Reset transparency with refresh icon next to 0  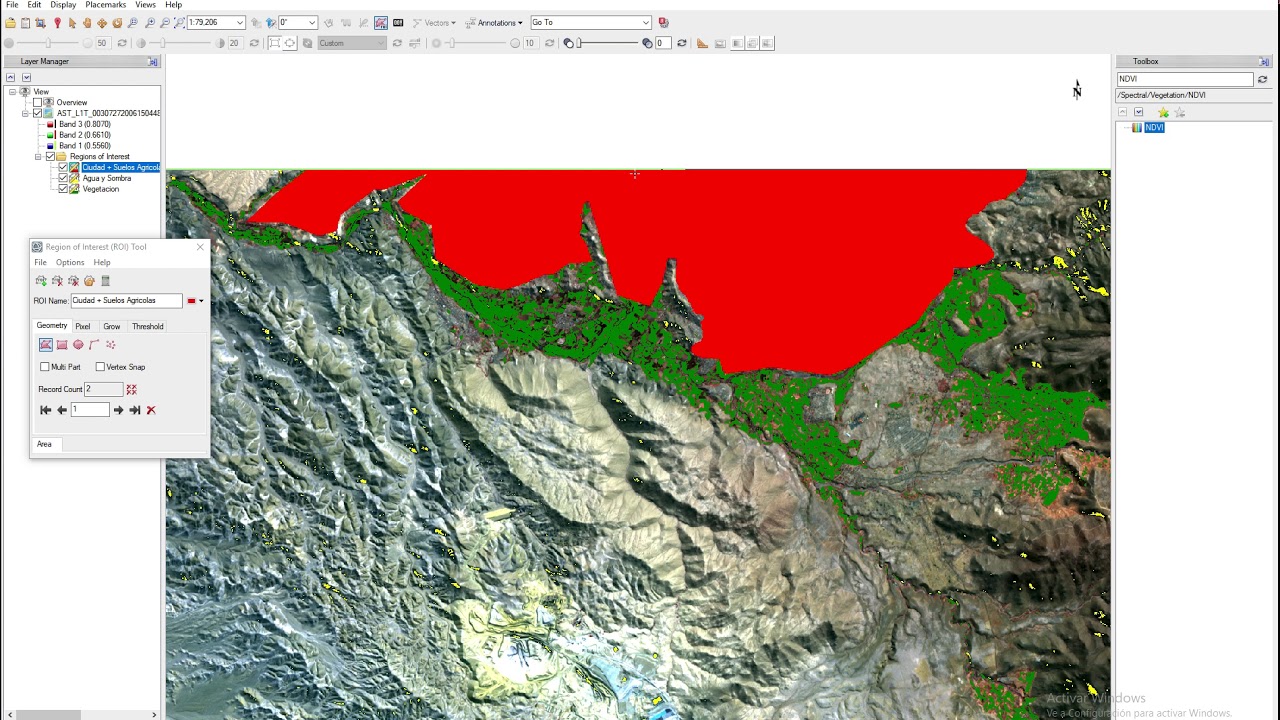[682, 43]
